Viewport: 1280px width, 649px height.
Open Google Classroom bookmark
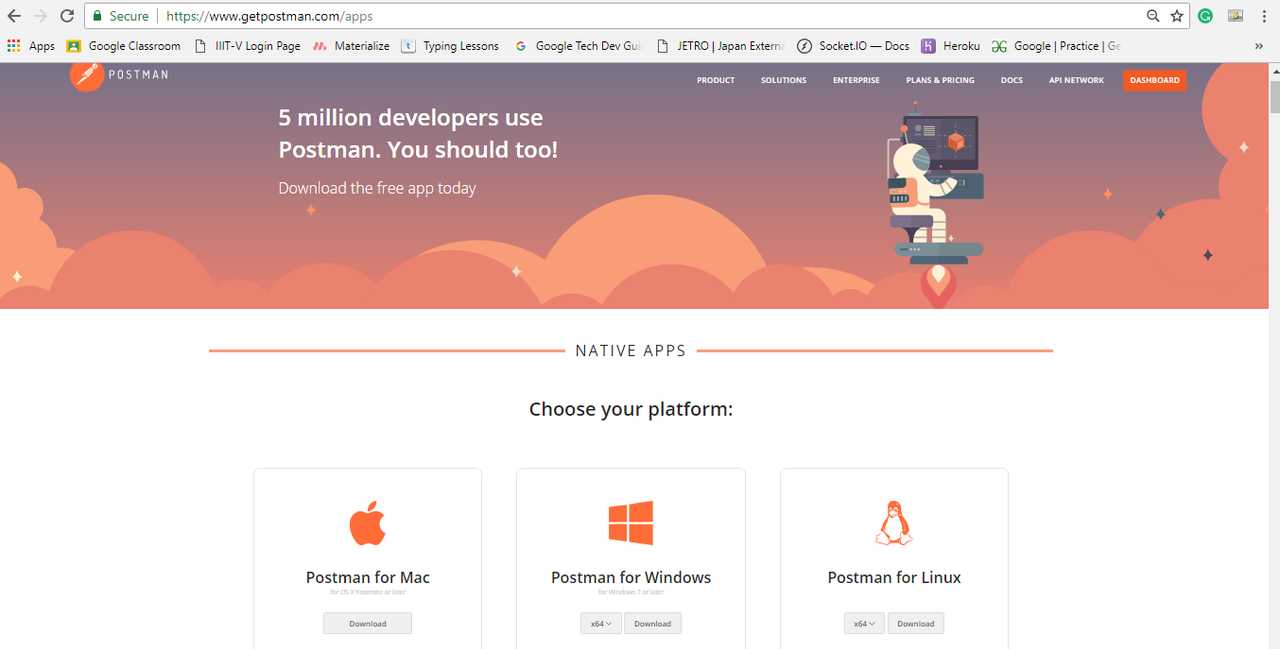(124, 46)
